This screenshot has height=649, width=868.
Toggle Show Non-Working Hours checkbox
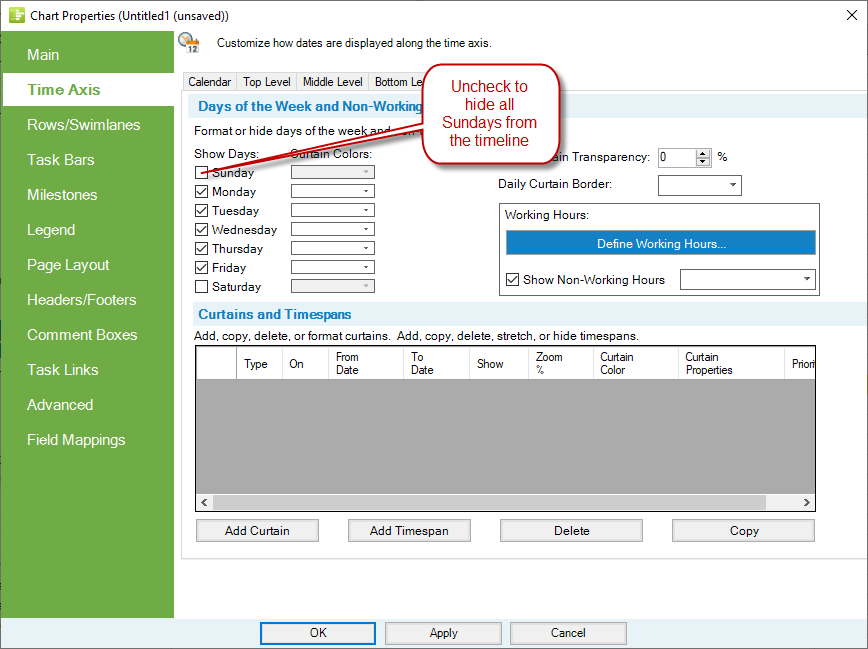coord(512,280)
